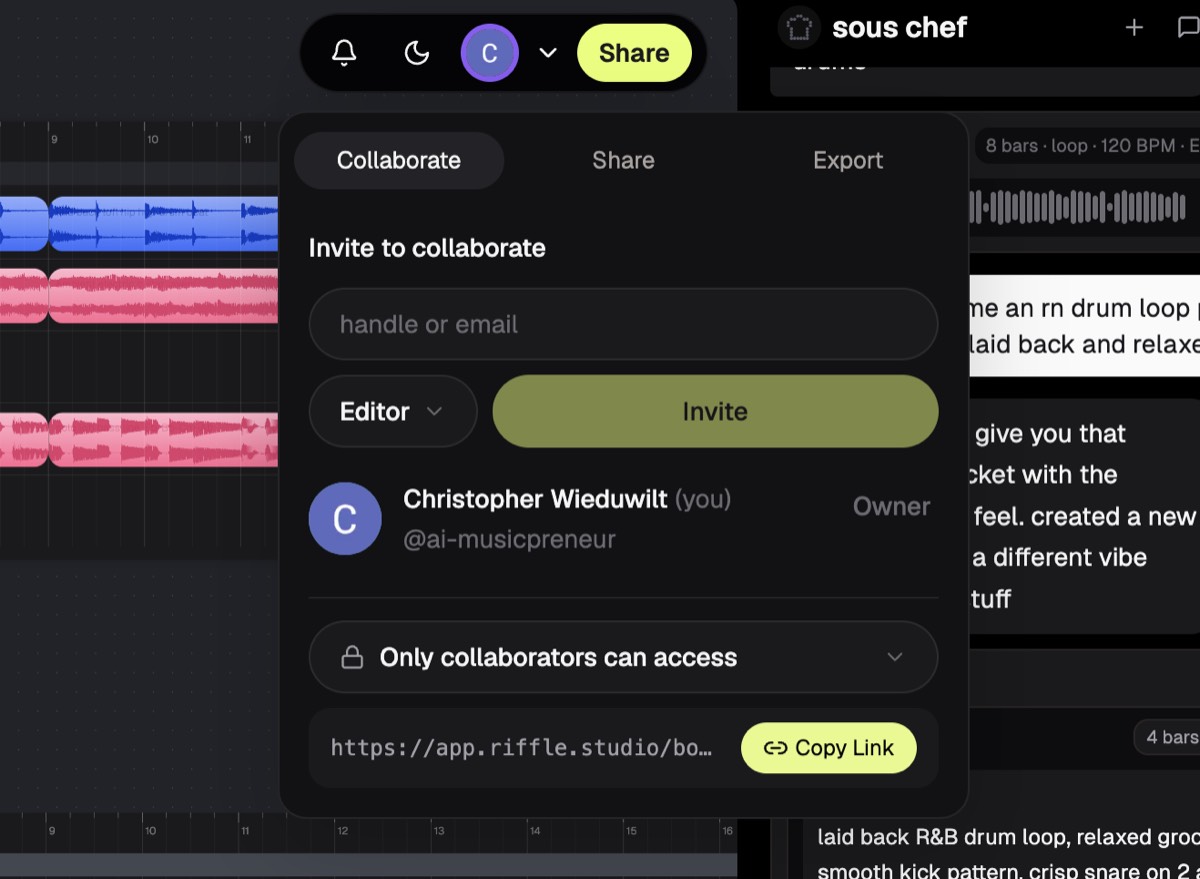
Task: Click the sous chef panel title
Action: pyautogui.click(x=899, y=28)
